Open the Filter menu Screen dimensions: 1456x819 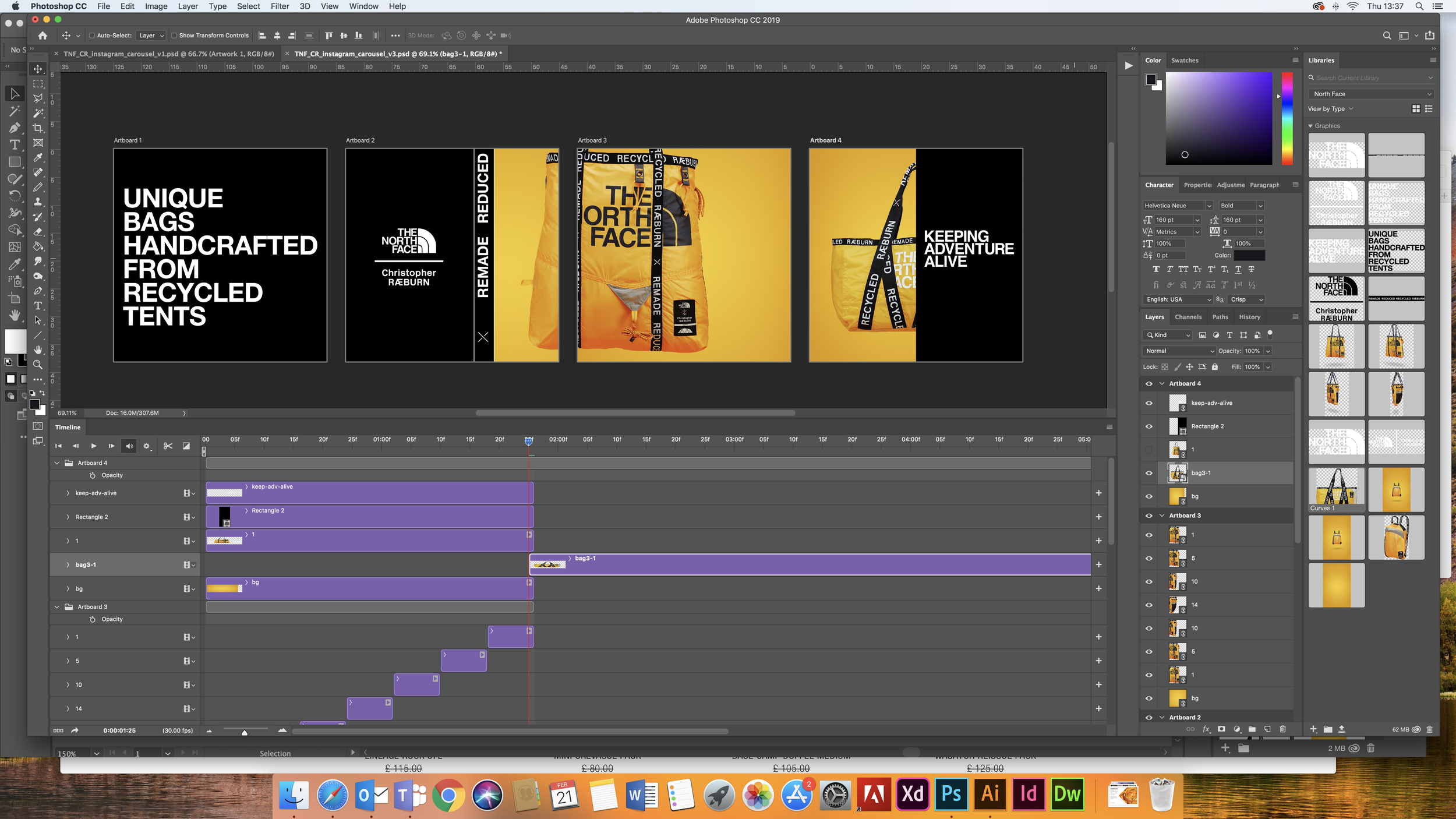pos(280,6)
